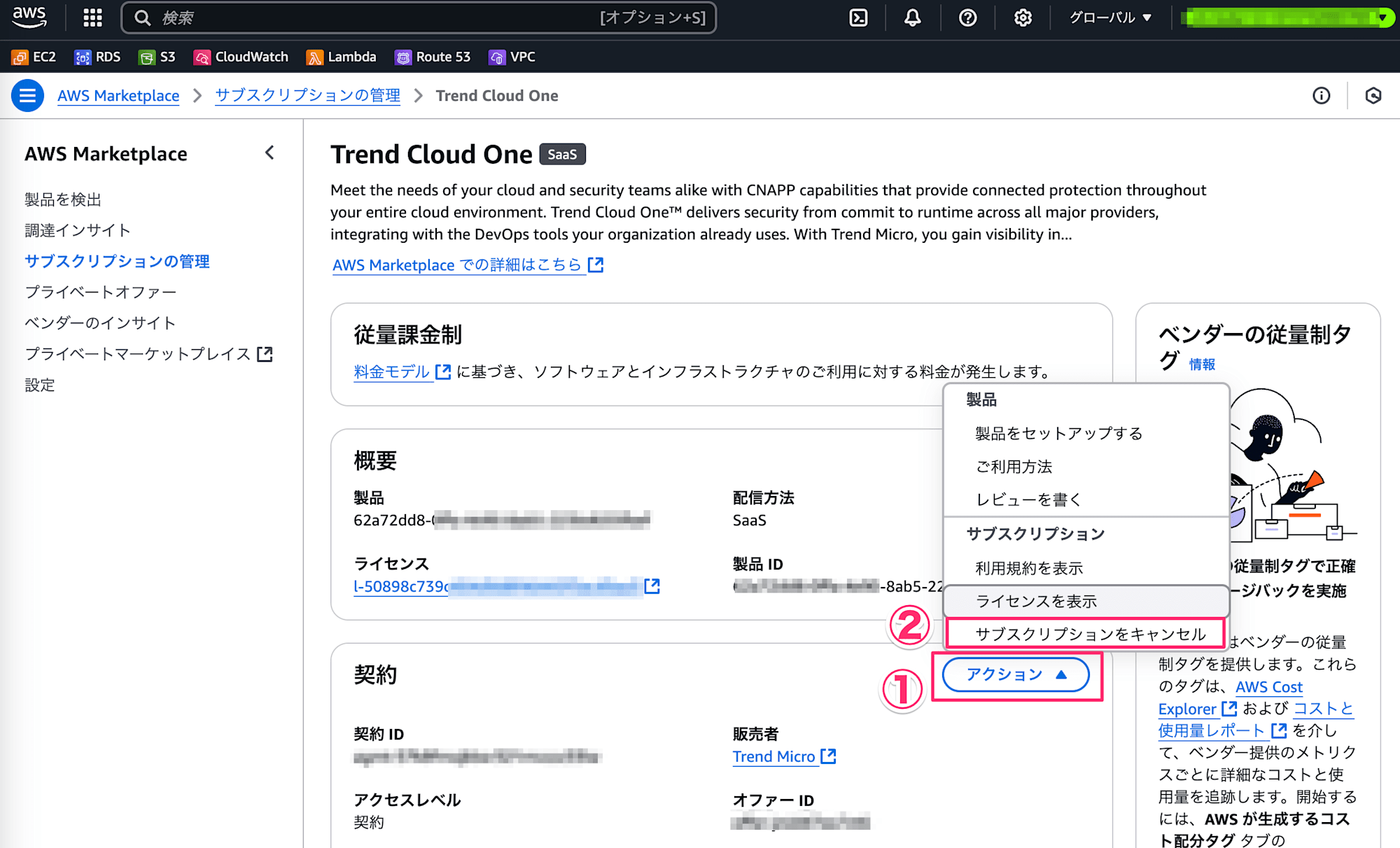The image size is (1400, 848).
Task: Choose 利用規約を表示 menu item
Action: coord(1086,568)
